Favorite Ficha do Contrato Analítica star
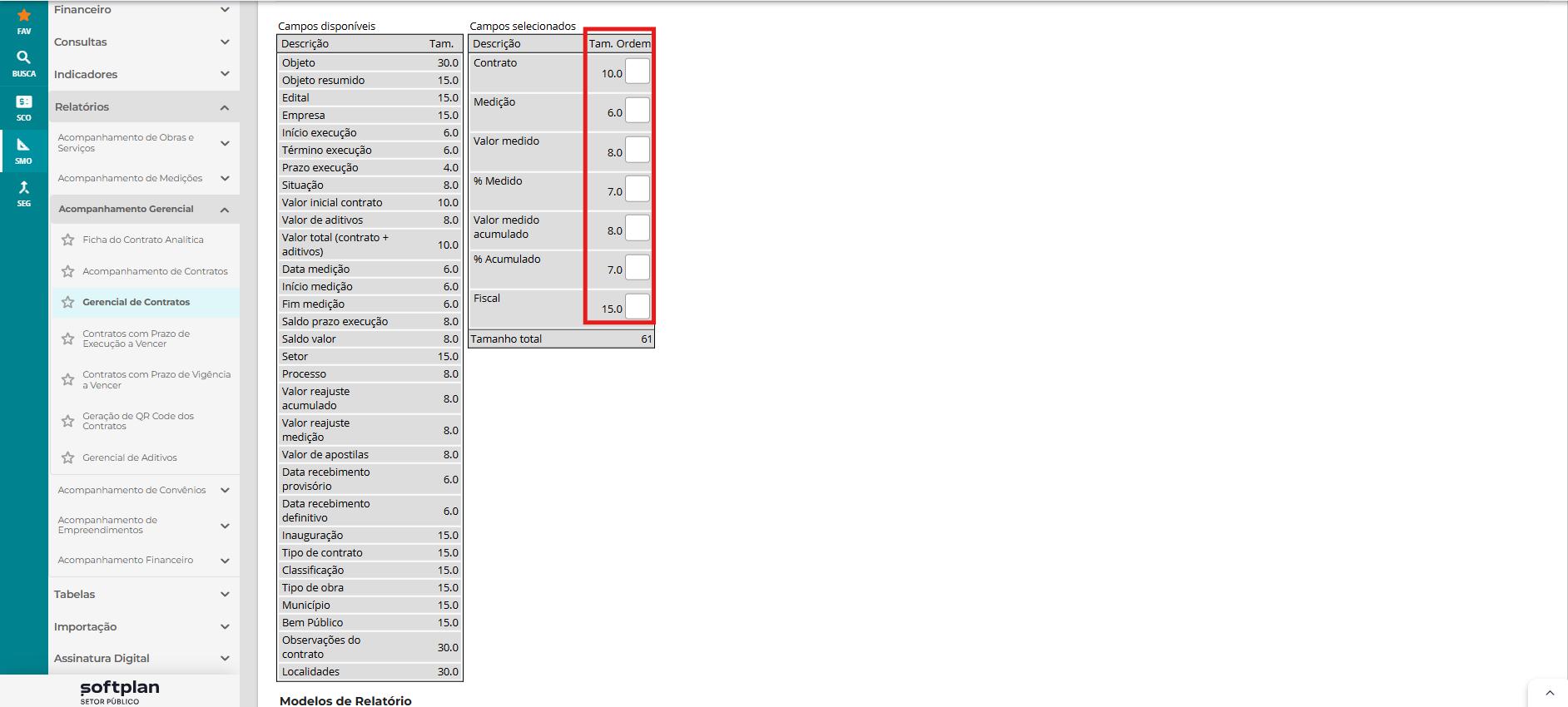The height and width of the screenshot is (707, 1568). (x=68, y=240)
